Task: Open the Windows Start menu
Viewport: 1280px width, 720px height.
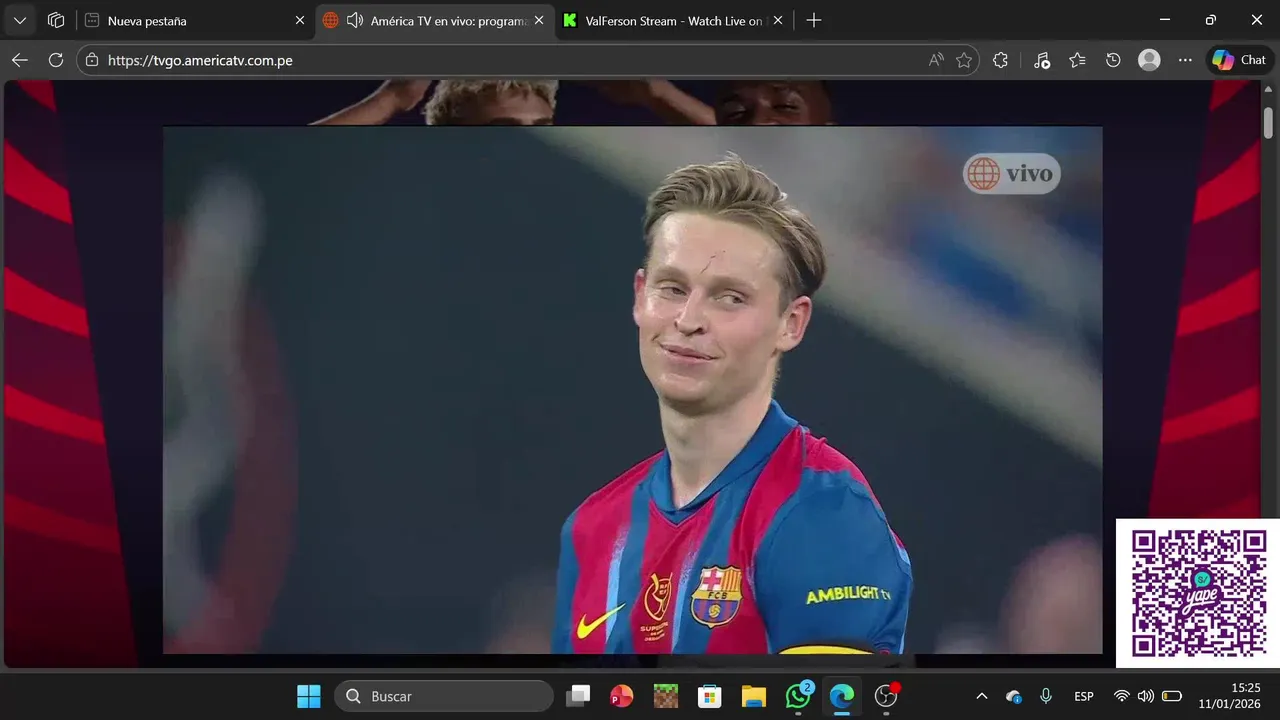Action: (309, 696)
